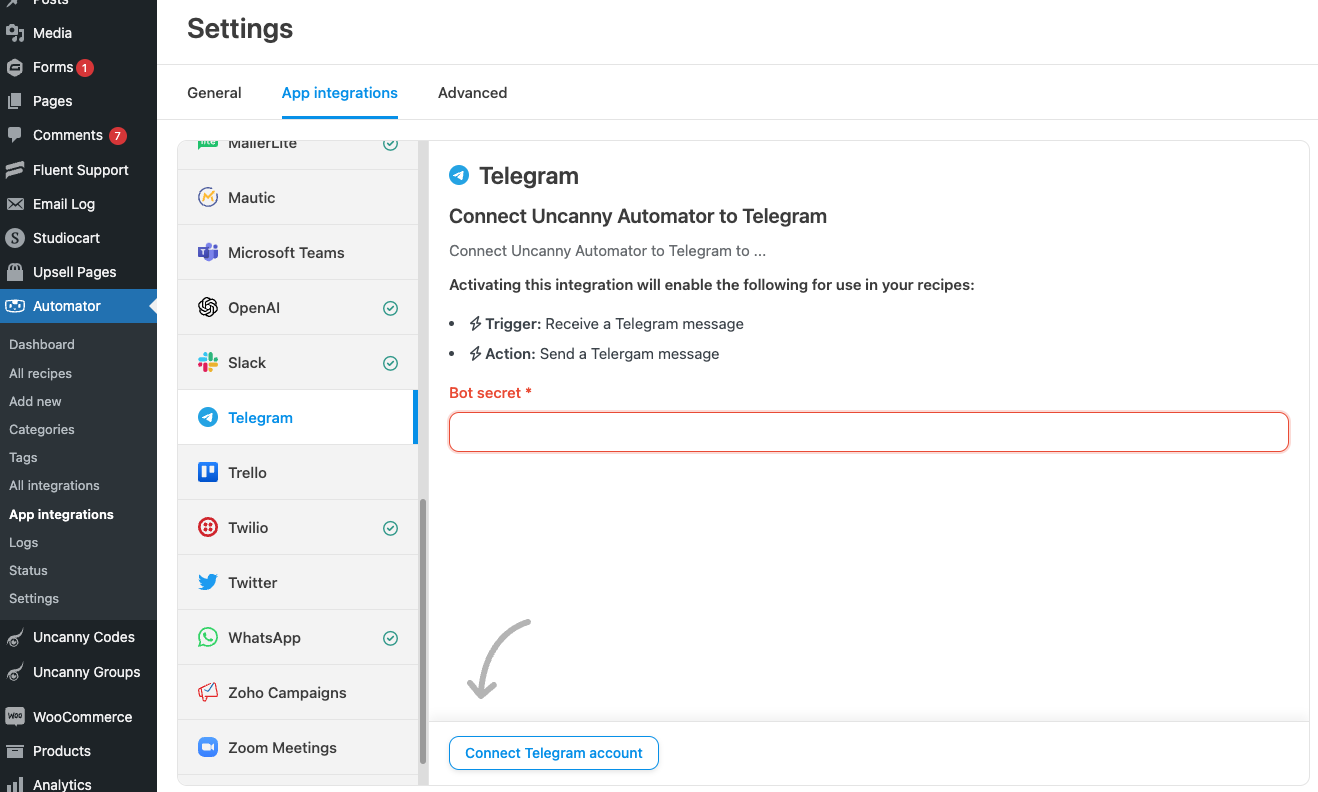Open App integrations submenu item
This screenshot has height=792, width=1318.
point(61,514)
